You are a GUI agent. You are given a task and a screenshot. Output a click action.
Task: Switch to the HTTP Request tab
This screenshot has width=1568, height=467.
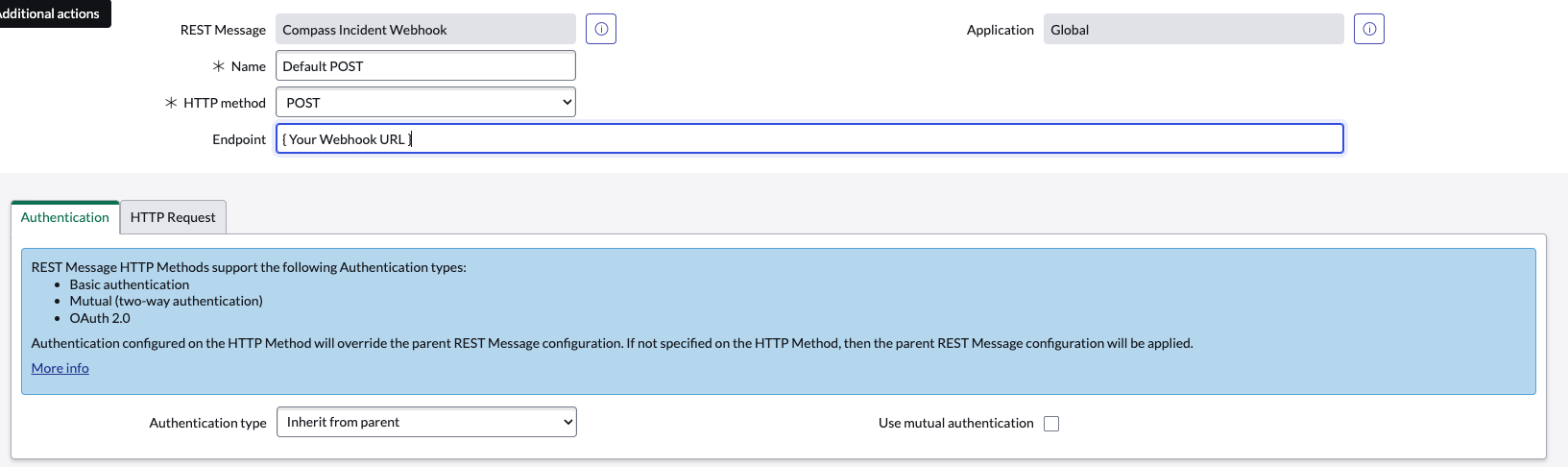tap(173, 217)
